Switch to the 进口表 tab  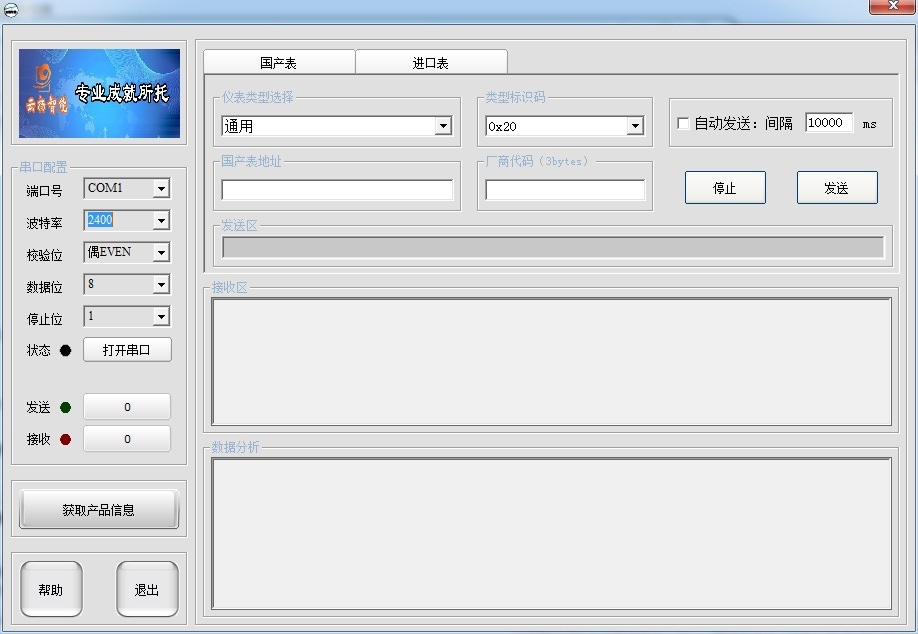(431, 63)
